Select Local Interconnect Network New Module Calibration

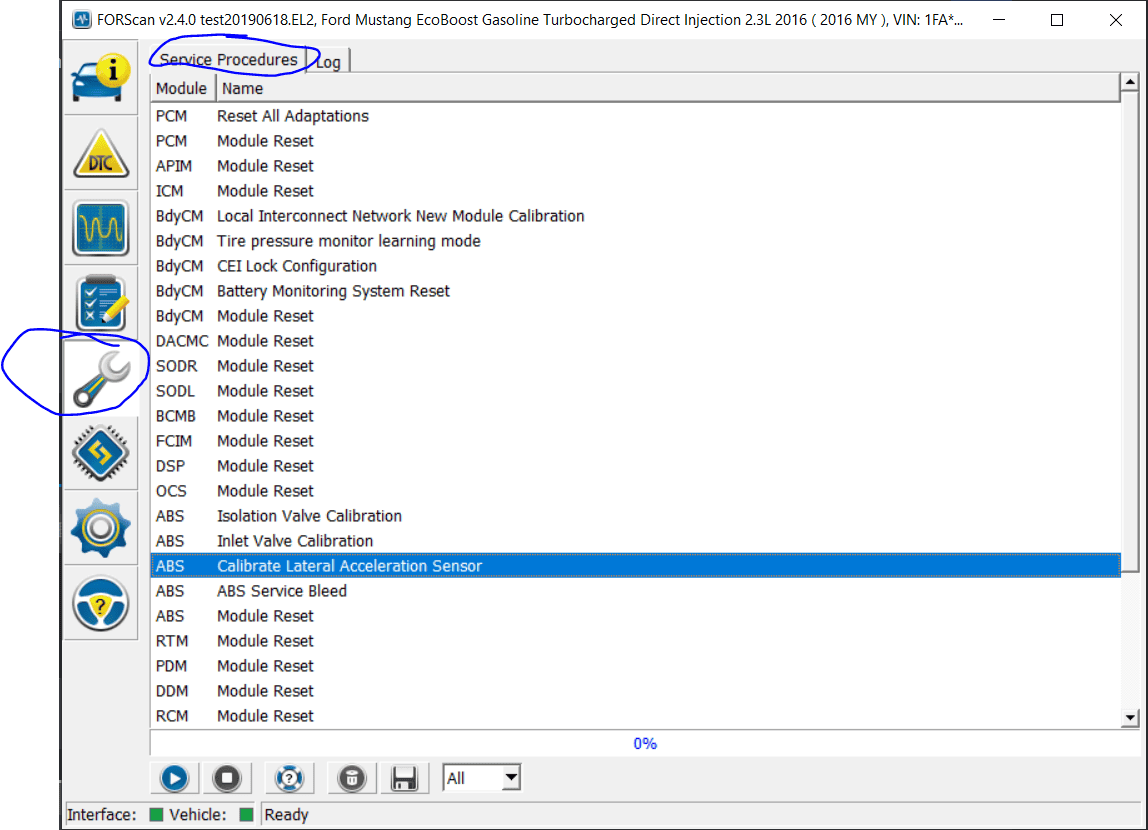[636, 216]
